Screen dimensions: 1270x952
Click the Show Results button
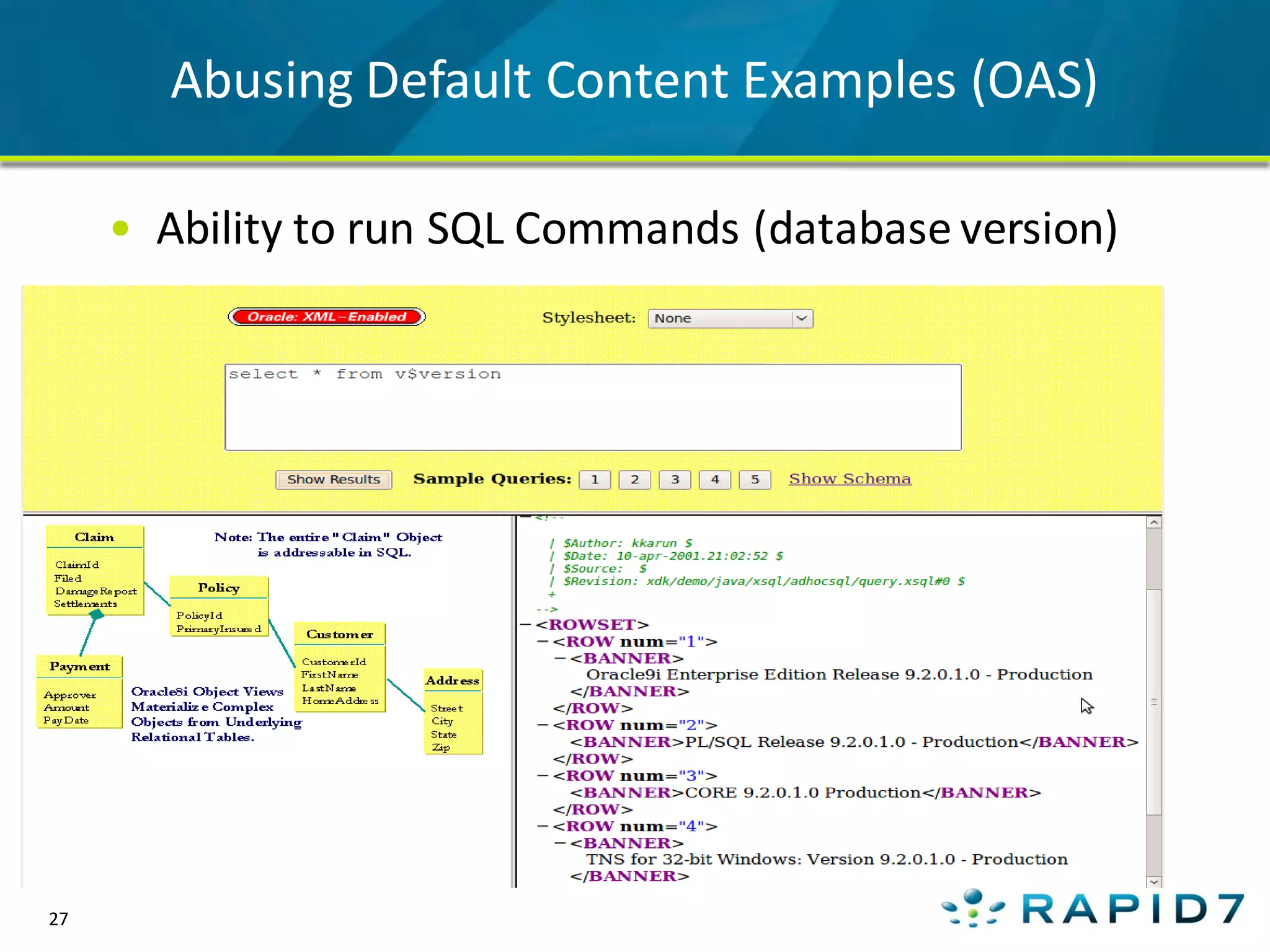[334, 480]
